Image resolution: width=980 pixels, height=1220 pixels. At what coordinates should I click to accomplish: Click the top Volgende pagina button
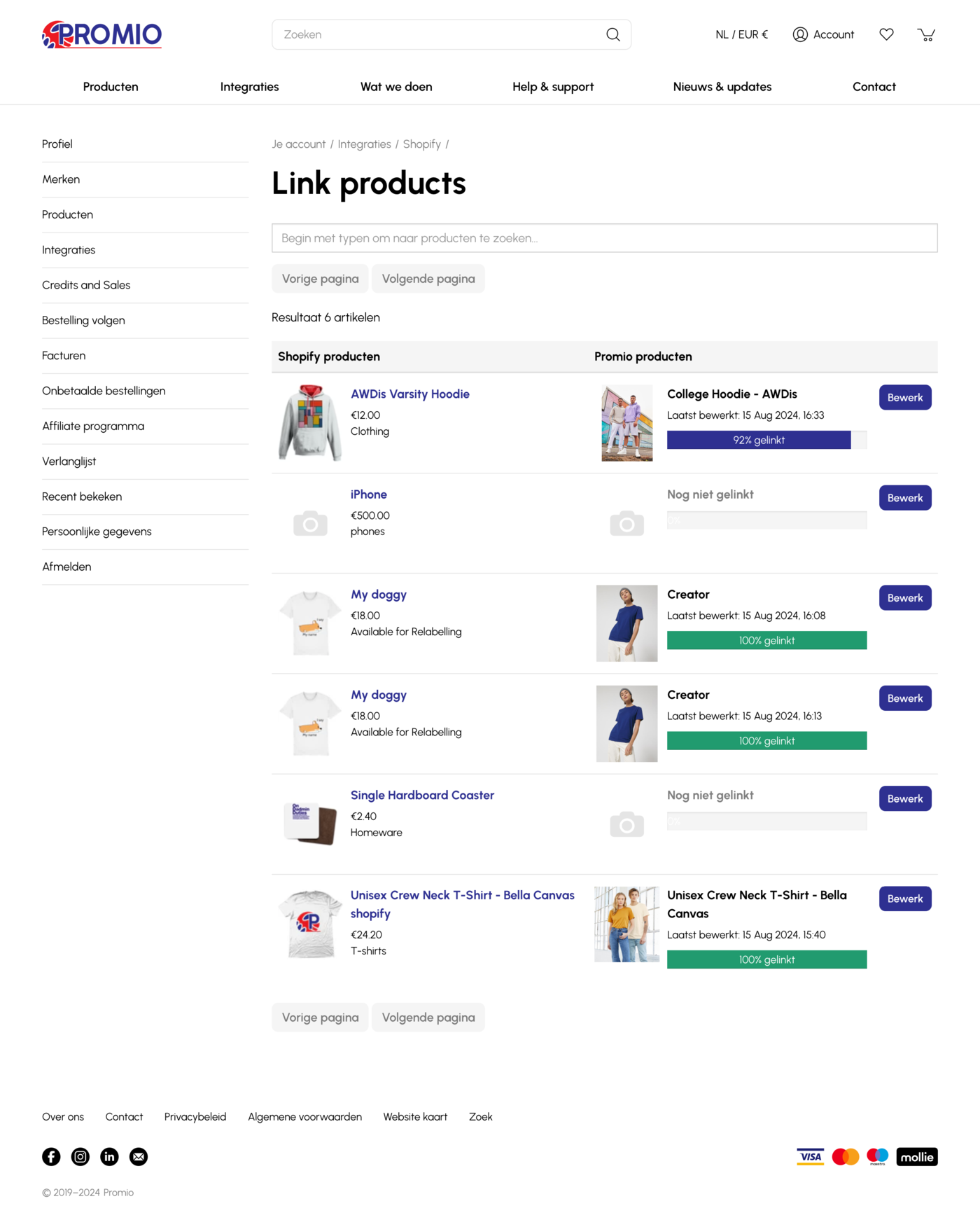click(x=428, y=279)
